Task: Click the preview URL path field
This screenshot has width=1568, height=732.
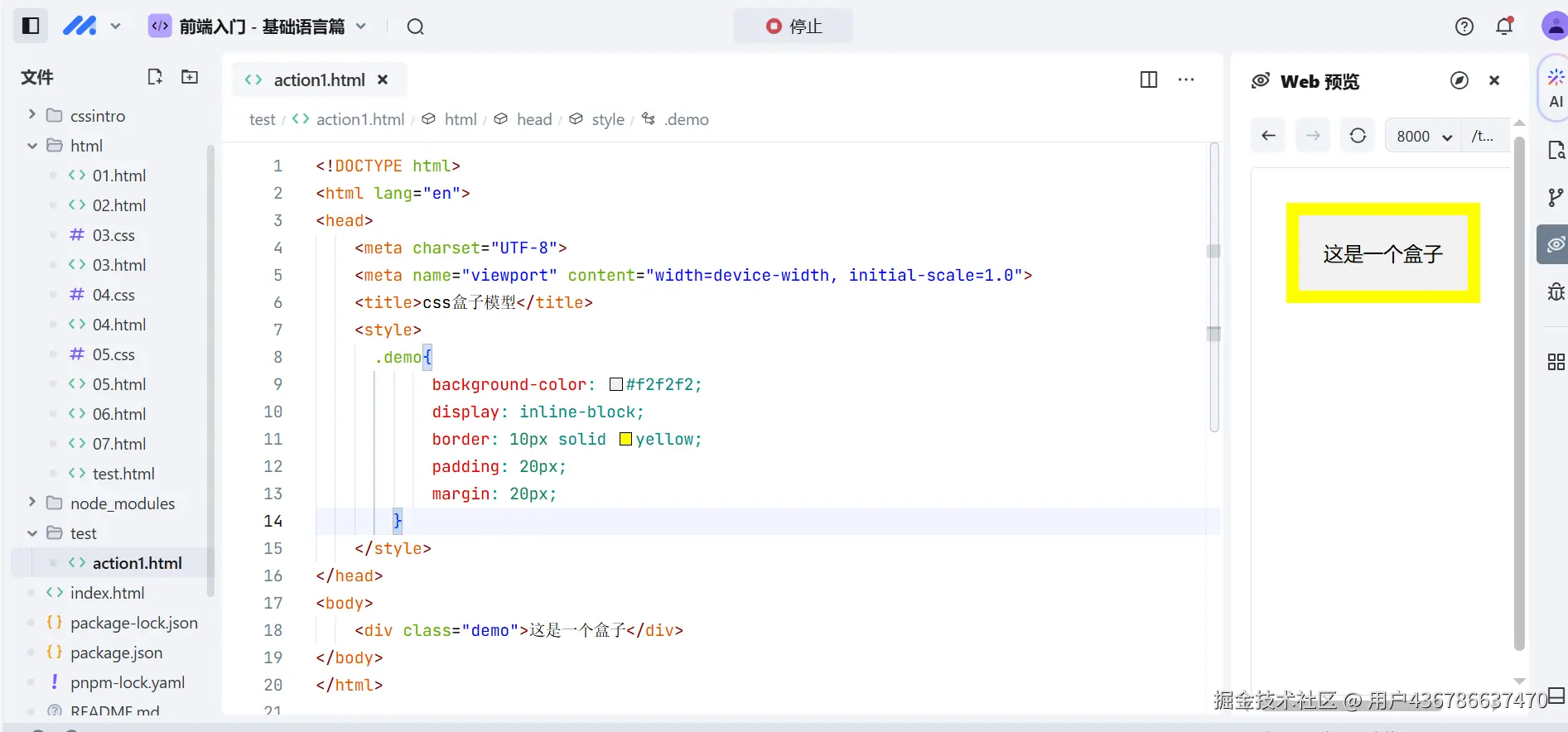Action: (x=1487, y=136)
